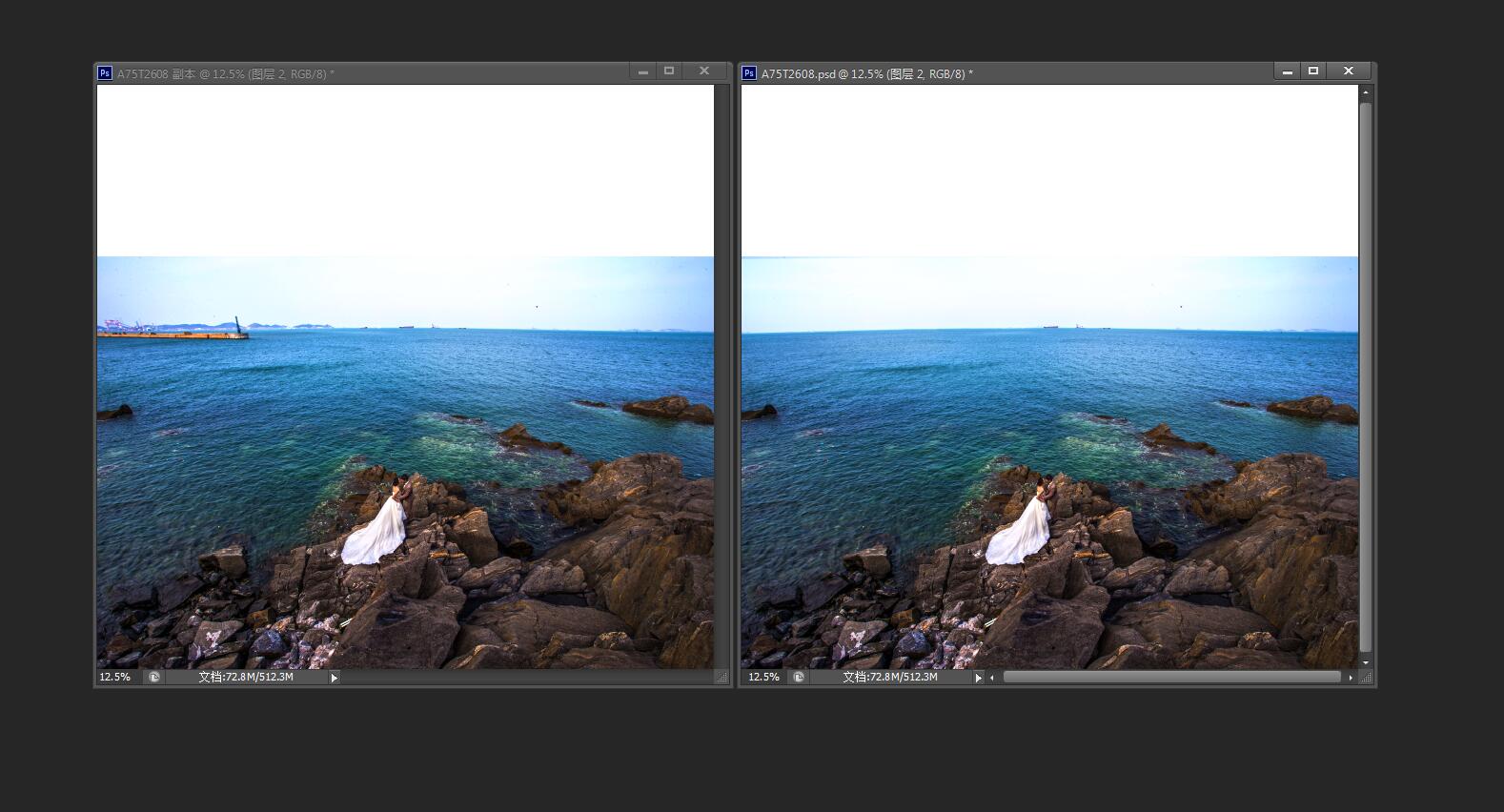Screen dimensions: 1504x812
Task: Click the Ps icon of the A75T2608.psd window
Action: pos(749,73)
